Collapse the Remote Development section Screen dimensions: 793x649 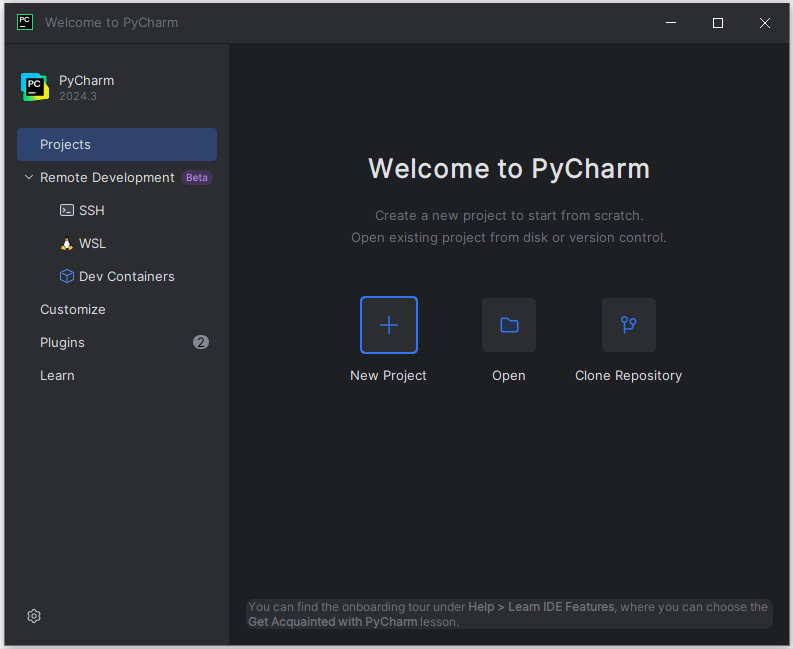29,178
